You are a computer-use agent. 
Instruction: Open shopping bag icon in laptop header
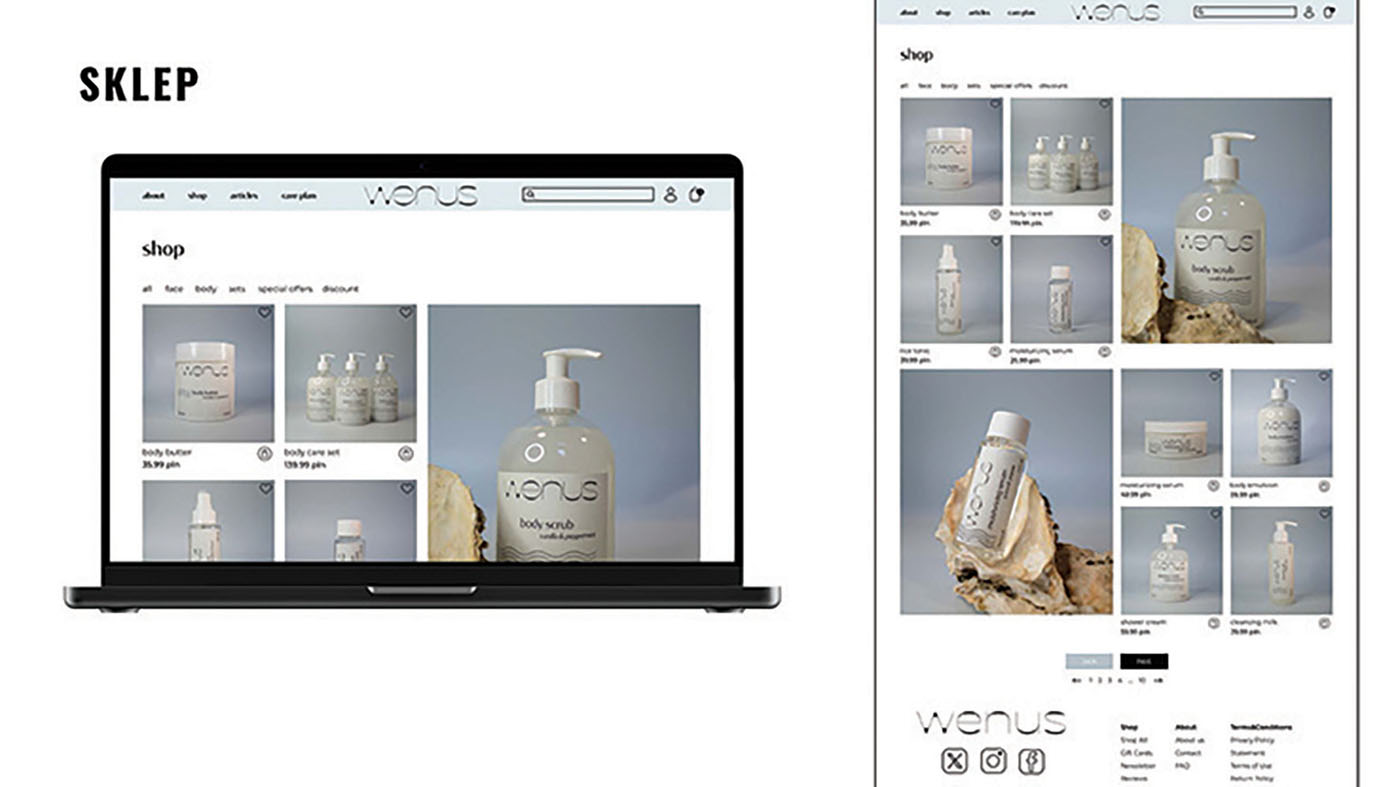(697, 195)
